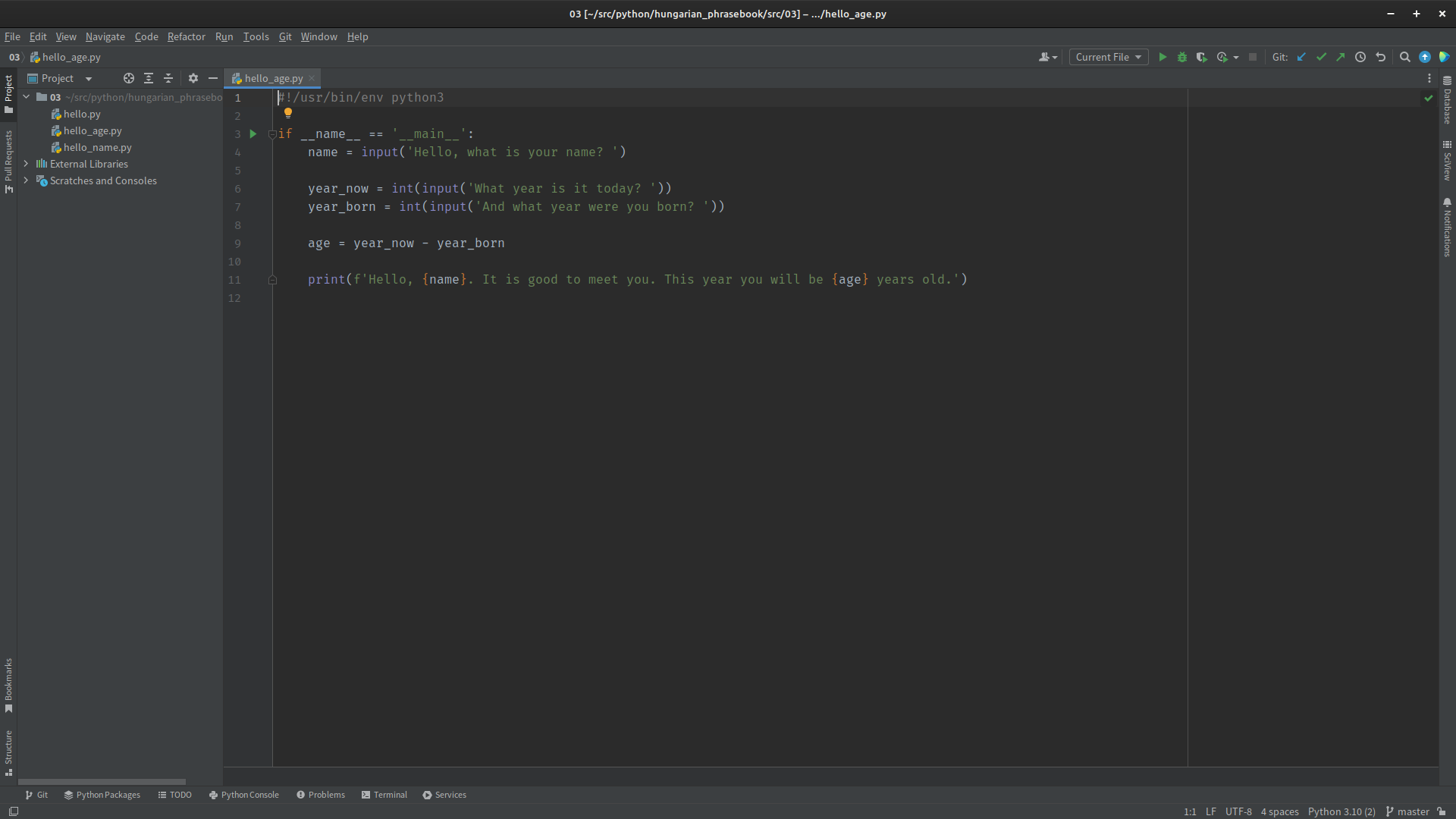The width and height of the screenshot is (1456, 819).
Task: Expand the External Libraries node
Action: coord(27,164)
